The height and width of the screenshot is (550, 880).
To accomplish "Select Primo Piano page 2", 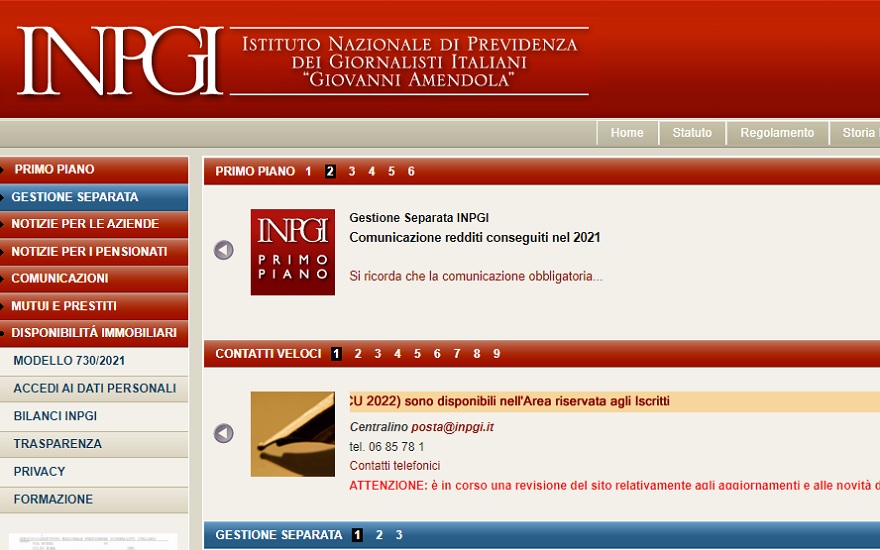I will [x=330, y=172].
